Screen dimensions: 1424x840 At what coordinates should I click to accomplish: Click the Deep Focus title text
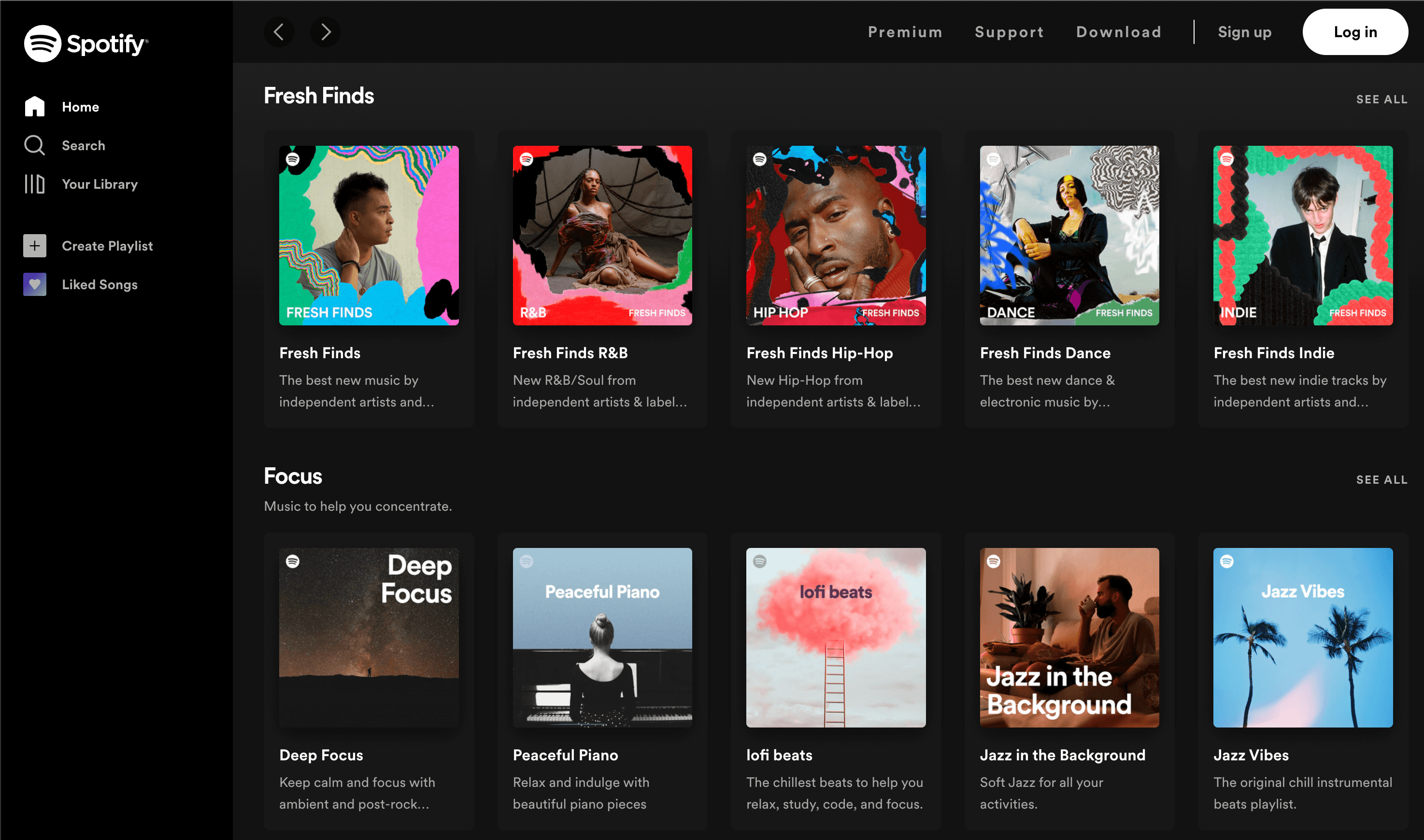321,755
